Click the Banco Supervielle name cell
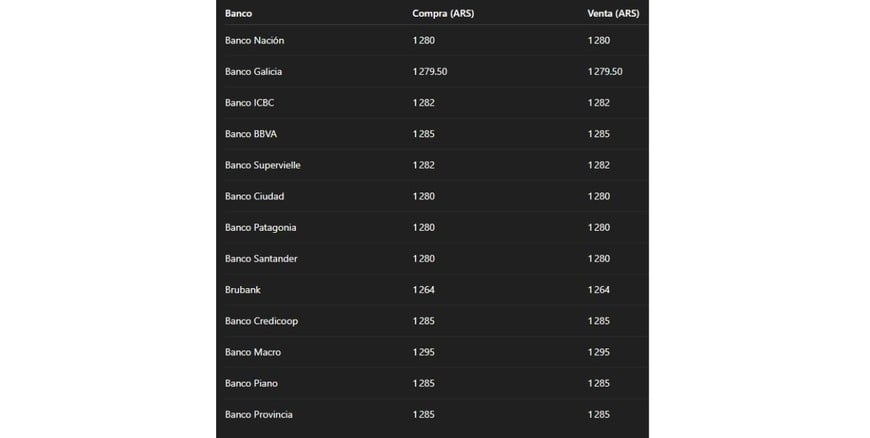Image resolution: width=870 pixels, height=438 pixels. tap(263, 165)
